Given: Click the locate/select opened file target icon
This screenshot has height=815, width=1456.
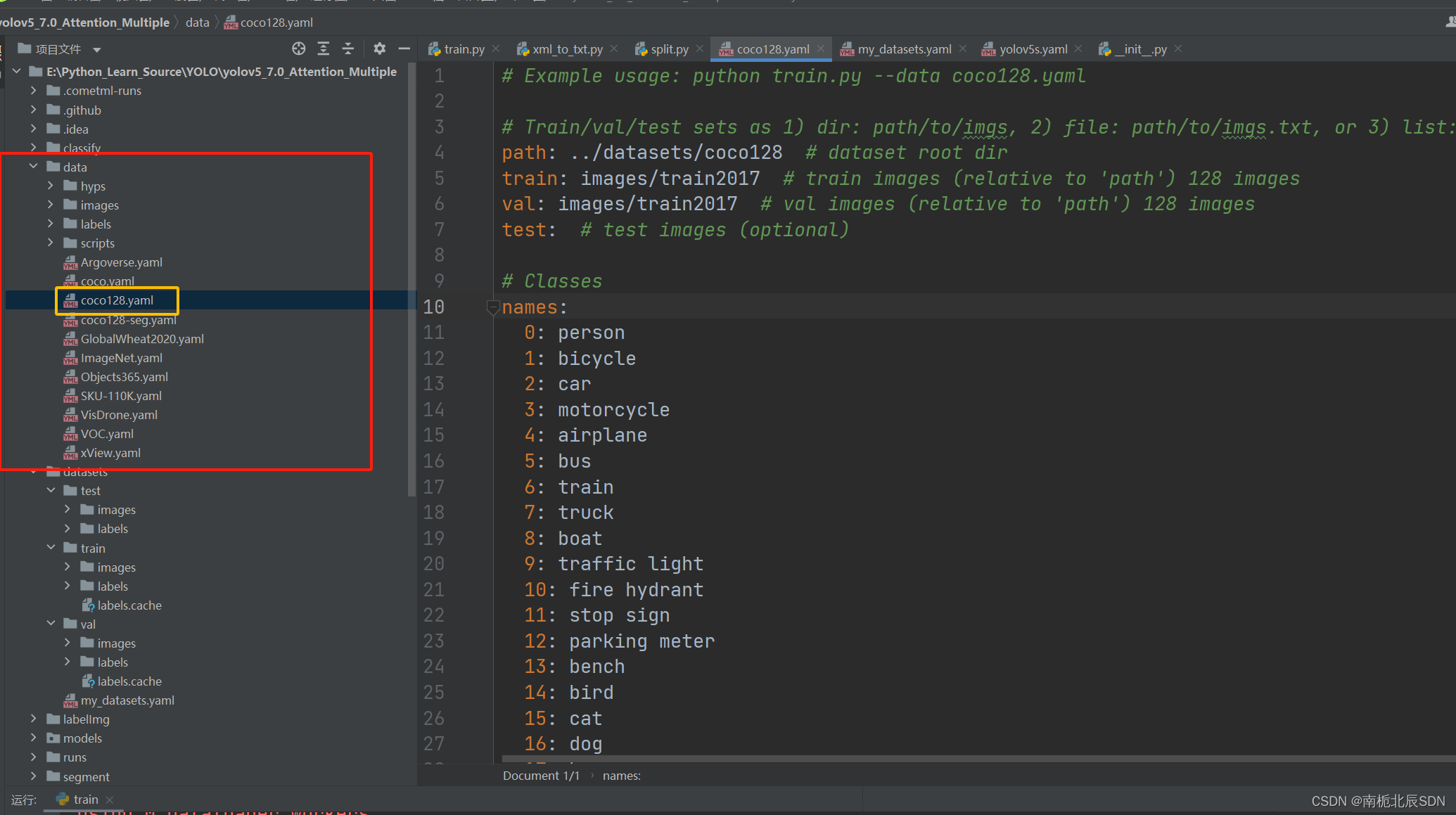Looking at the screenshot, I should pos(299,49).
